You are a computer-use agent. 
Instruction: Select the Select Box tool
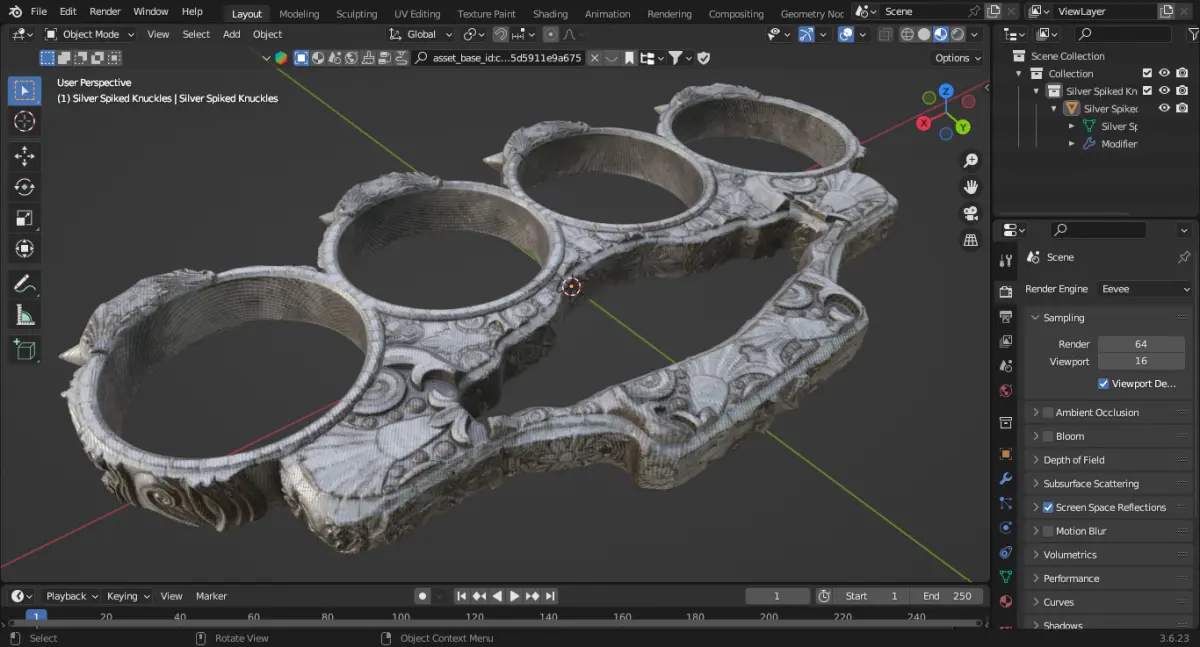pyautogui.click(x=25, y=91)
